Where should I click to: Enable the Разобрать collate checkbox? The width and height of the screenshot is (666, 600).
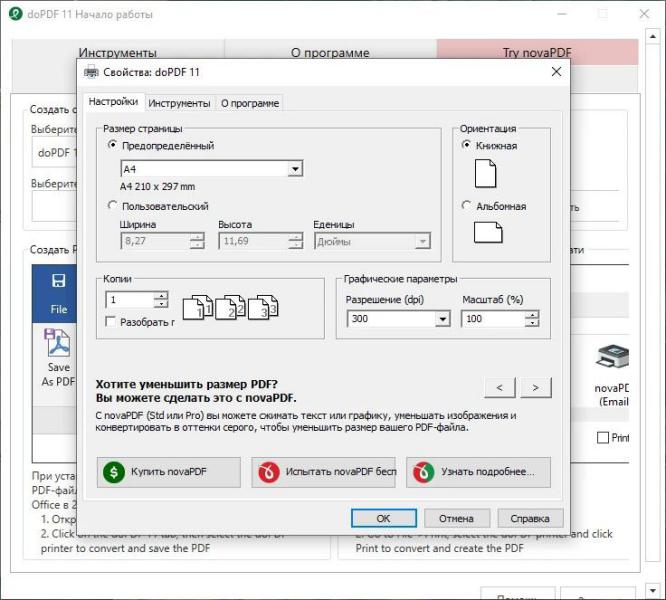click(x=110, y=322)
